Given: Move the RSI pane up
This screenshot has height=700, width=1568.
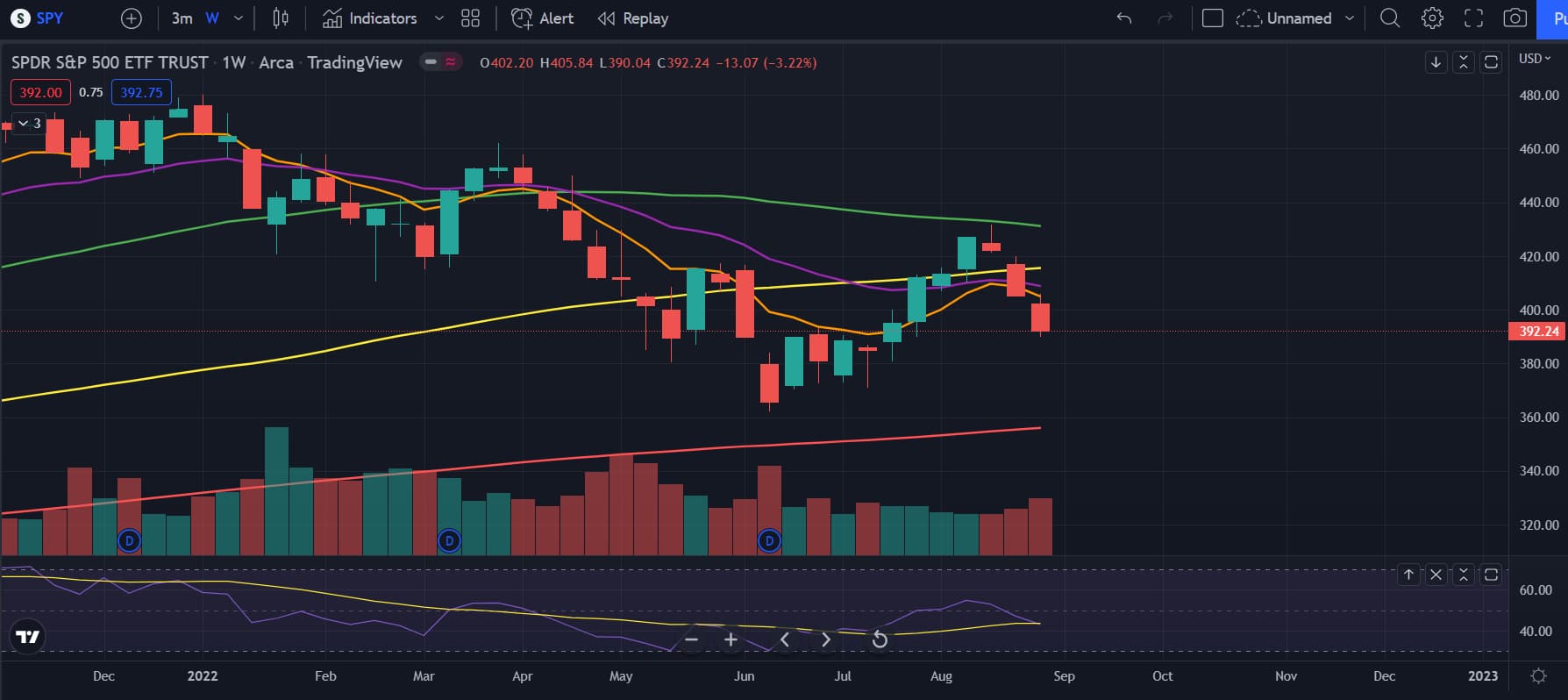Looking at the screenshot, I should click(1408, 575).
